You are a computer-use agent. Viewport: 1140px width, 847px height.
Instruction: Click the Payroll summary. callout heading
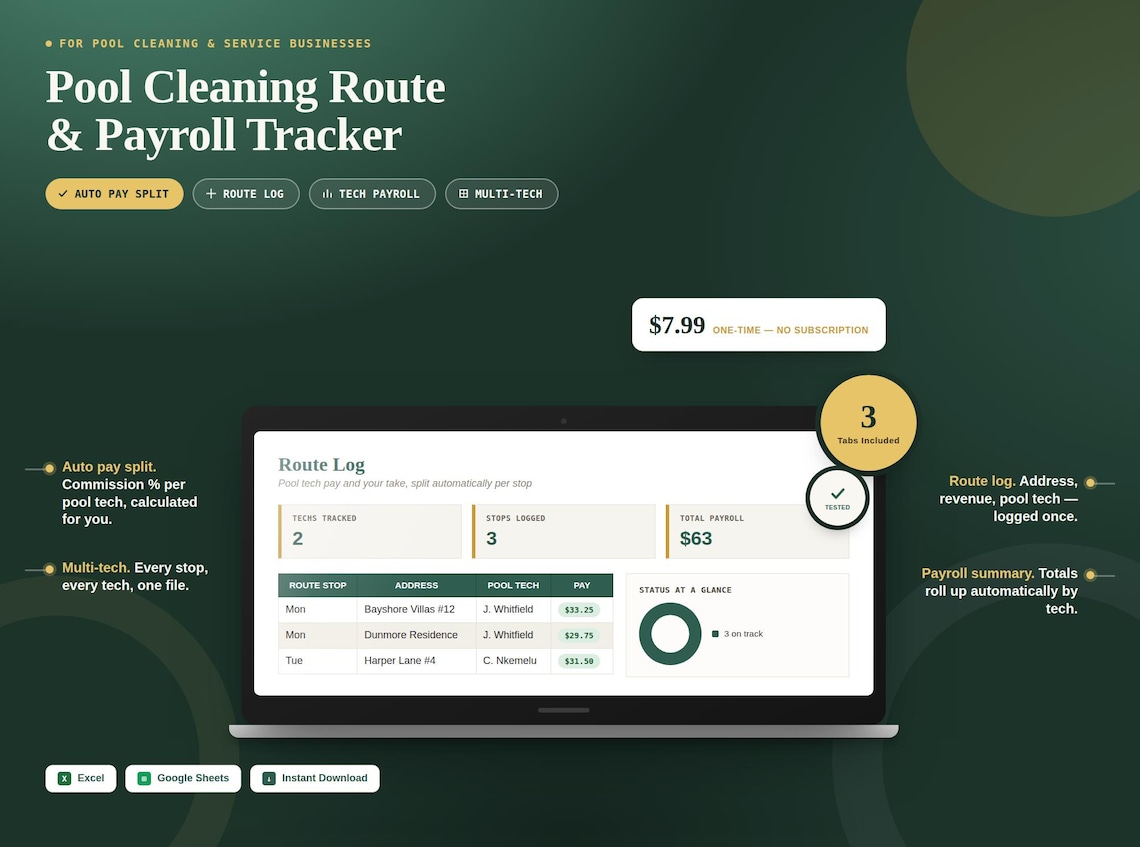978,573
